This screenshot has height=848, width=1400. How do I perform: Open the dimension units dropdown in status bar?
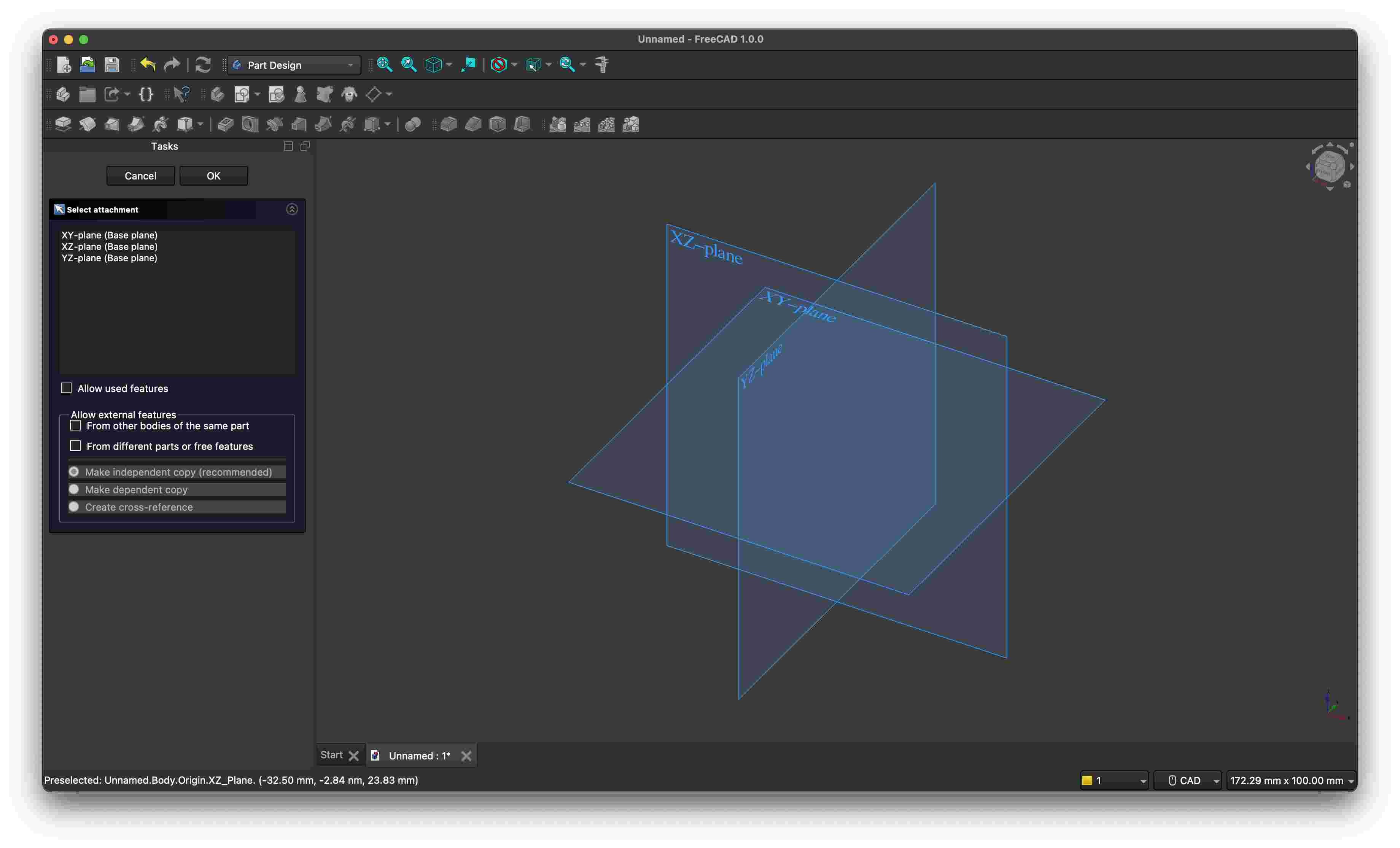[1292, 780]
